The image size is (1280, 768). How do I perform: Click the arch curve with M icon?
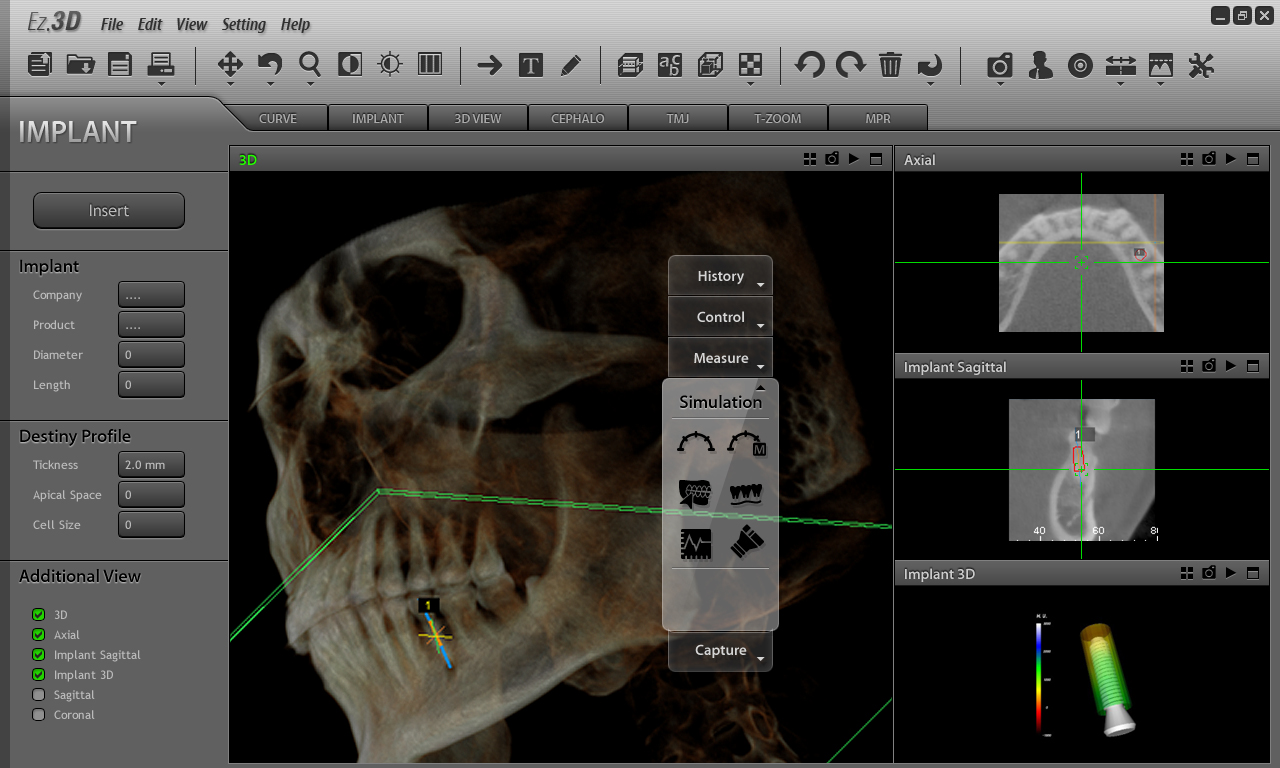tap(746, 442)
